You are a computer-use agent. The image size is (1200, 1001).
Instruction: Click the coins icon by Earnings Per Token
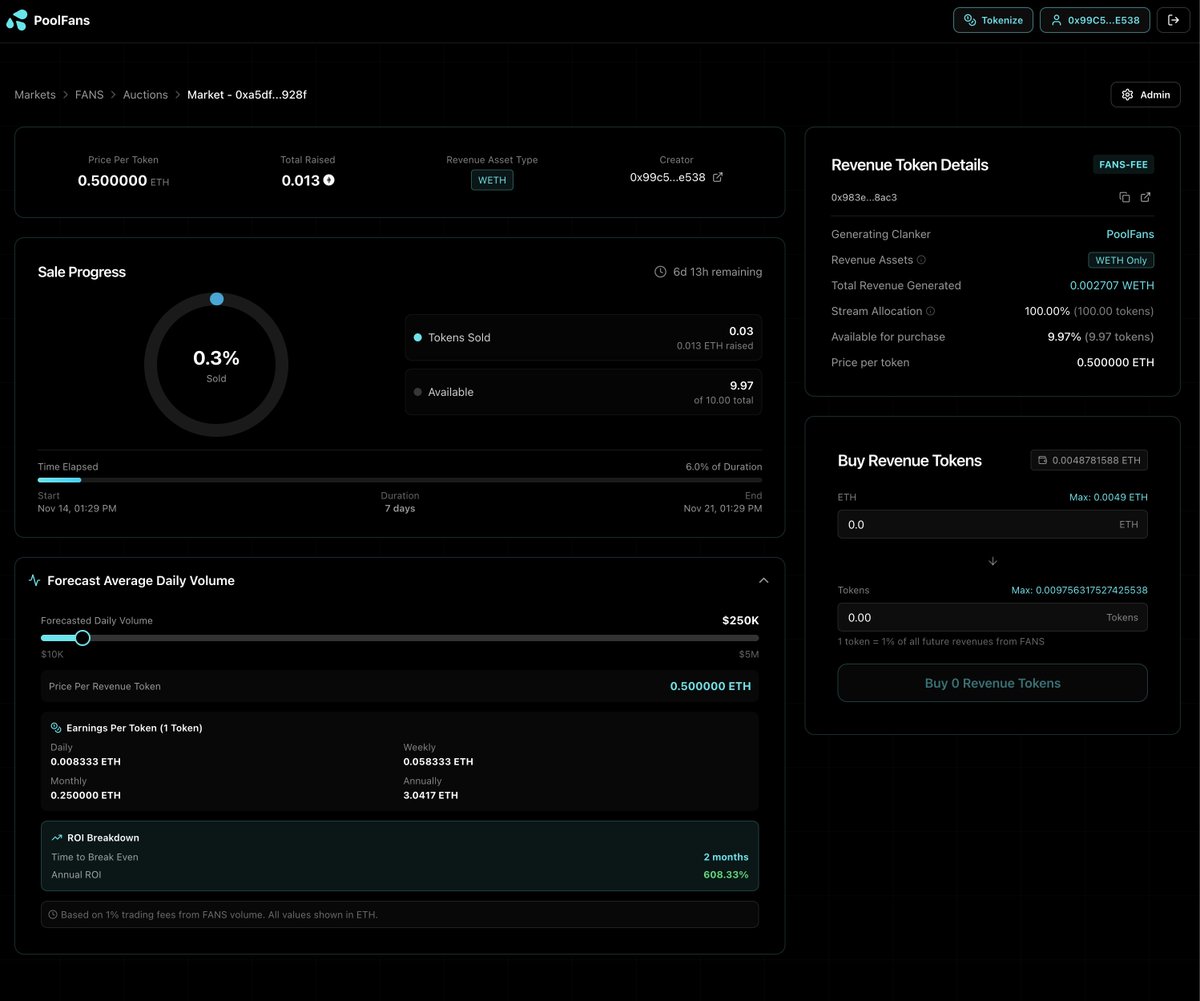tap(56, 728)
